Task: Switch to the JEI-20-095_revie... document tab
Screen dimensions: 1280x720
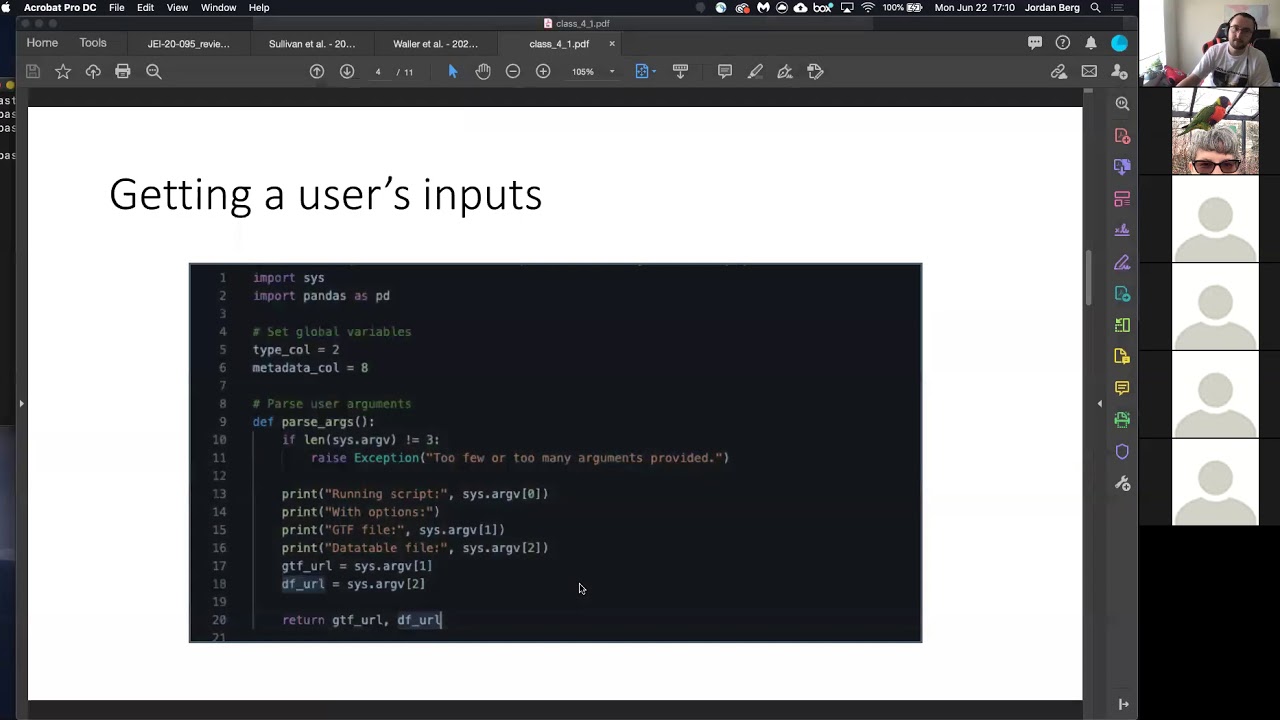Action: (x=188, y=44)
